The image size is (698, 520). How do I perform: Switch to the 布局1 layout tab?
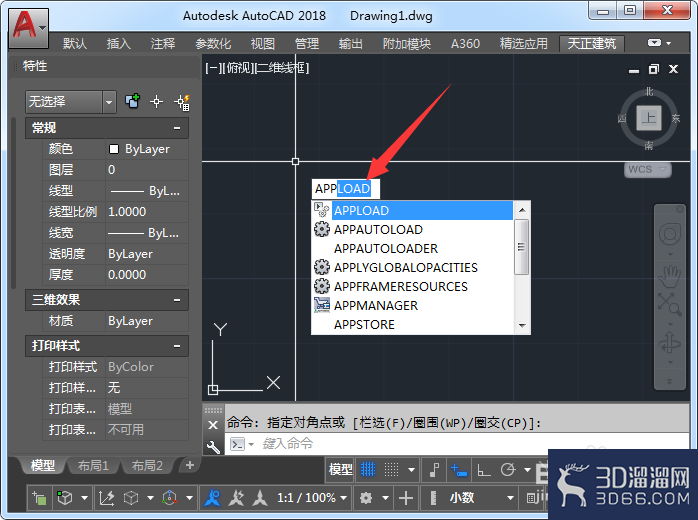click(93, 466)
